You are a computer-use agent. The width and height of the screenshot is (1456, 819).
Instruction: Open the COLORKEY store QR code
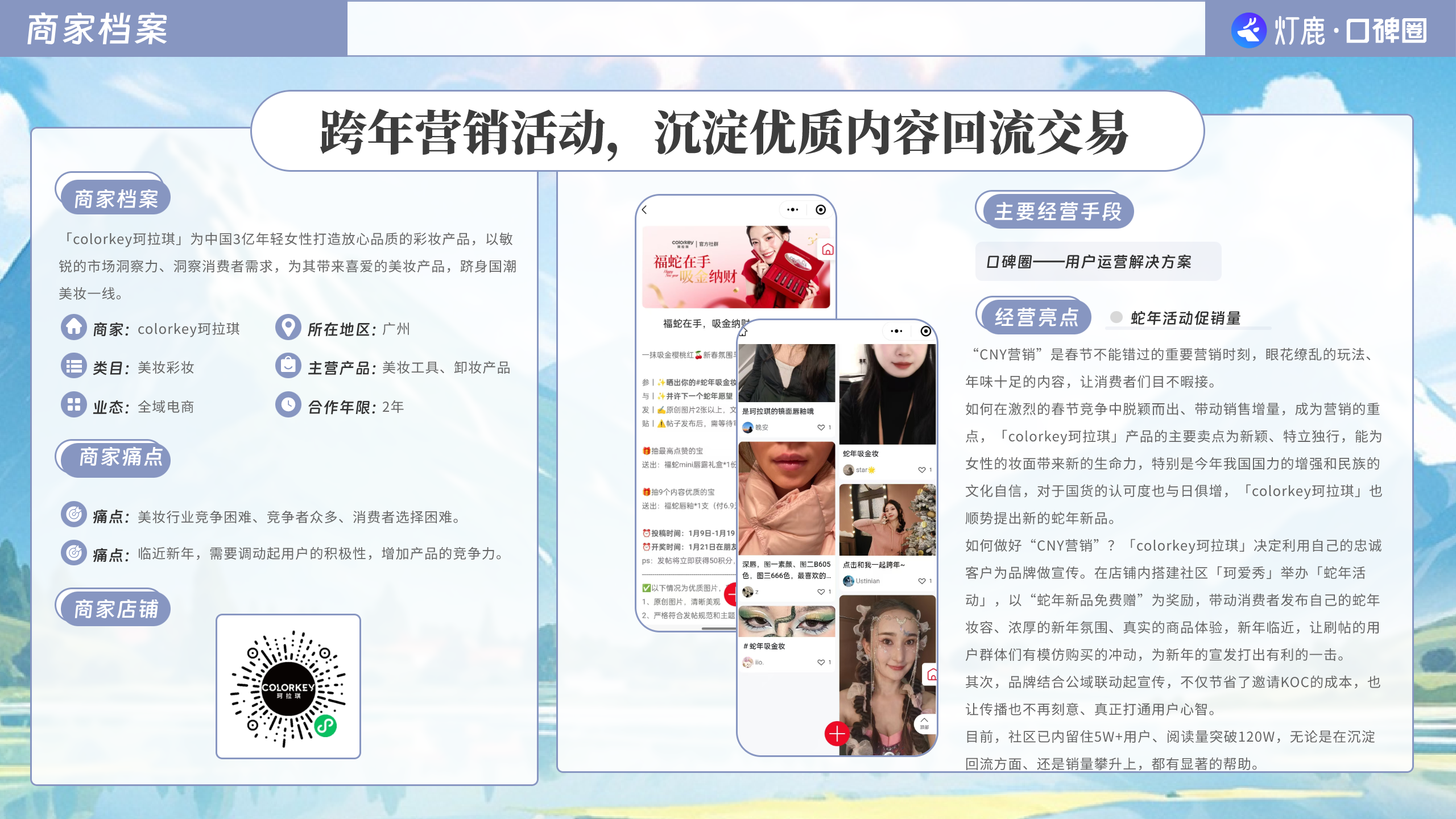click(288, 686)
